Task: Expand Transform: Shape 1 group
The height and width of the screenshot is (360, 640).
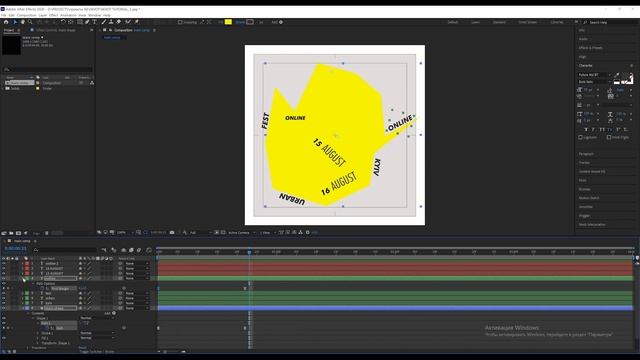Action: tap(38, 343)
